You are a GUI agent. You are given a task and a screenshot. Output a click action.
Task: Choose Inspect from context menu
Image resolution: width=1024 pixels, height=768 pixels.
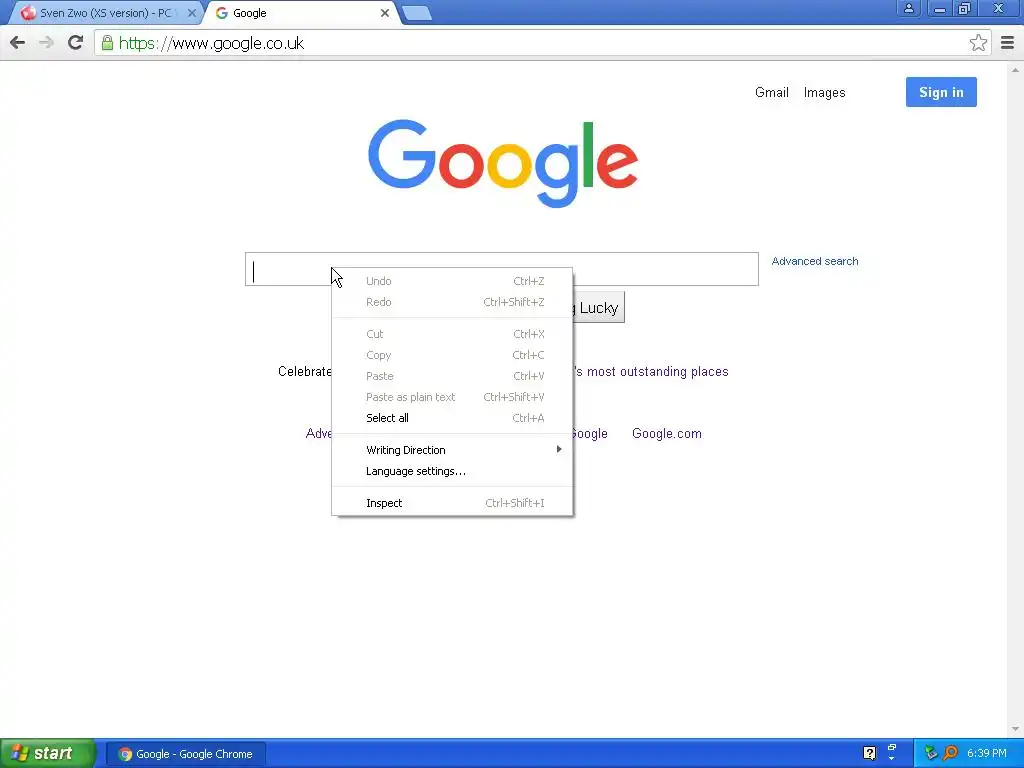(x=452, y=503)
